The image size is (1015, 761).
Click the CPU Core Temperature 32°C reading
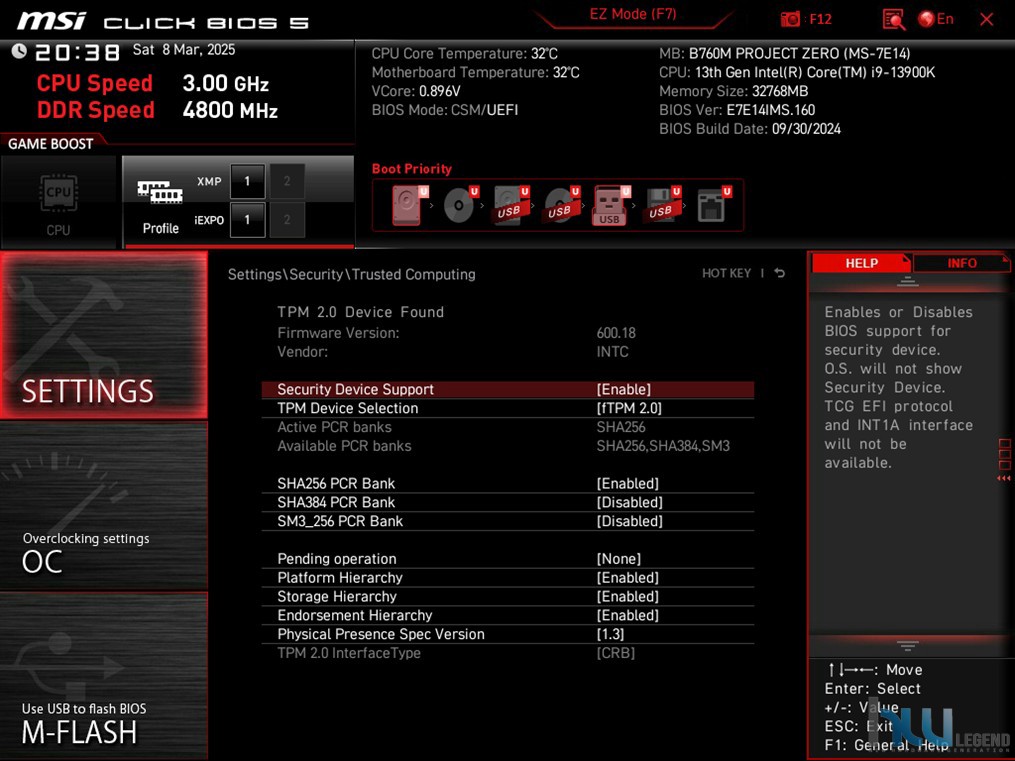click(464, 53)
